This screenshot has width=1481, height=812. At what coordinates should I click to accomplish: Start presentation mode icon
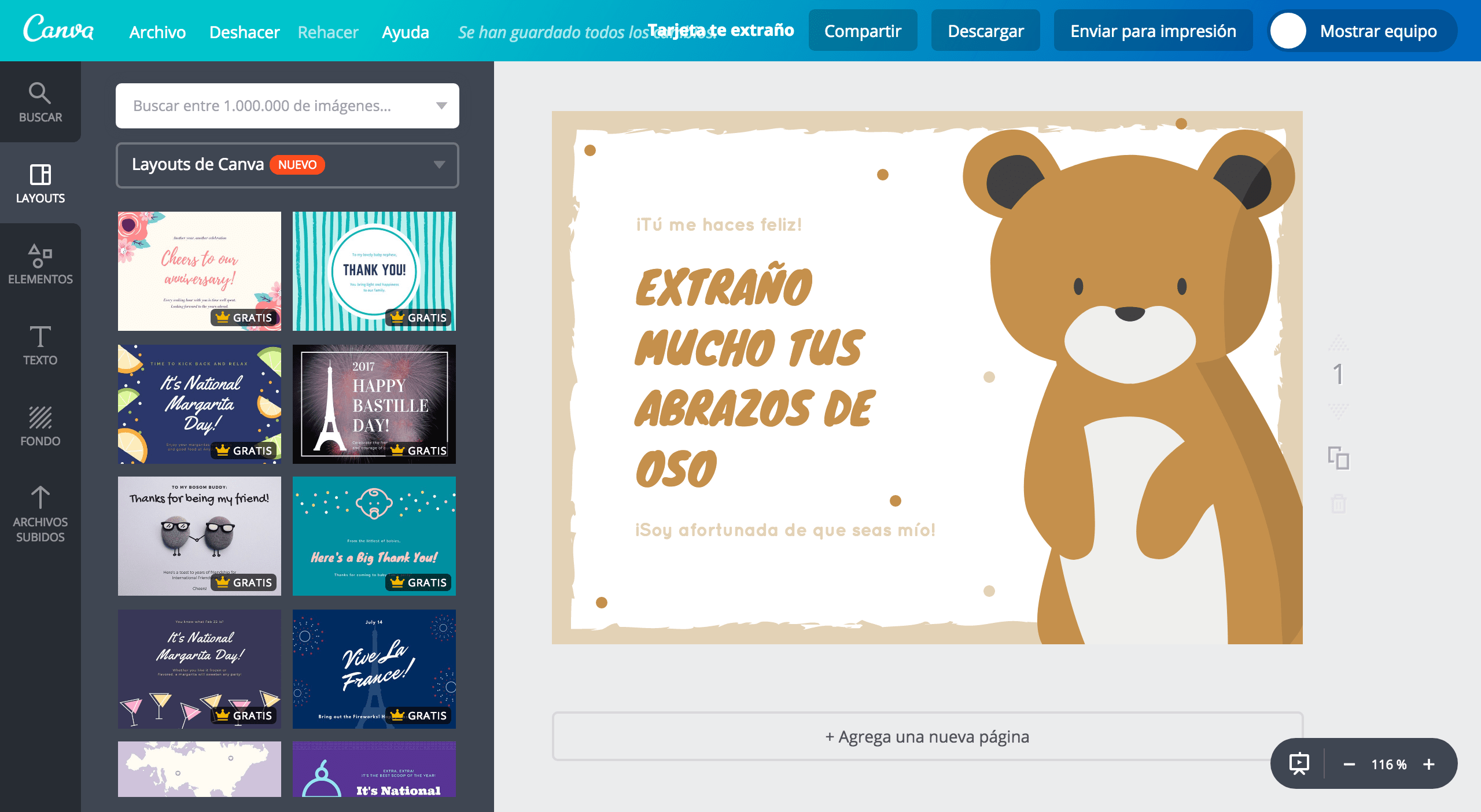[x=1299, y=764]
